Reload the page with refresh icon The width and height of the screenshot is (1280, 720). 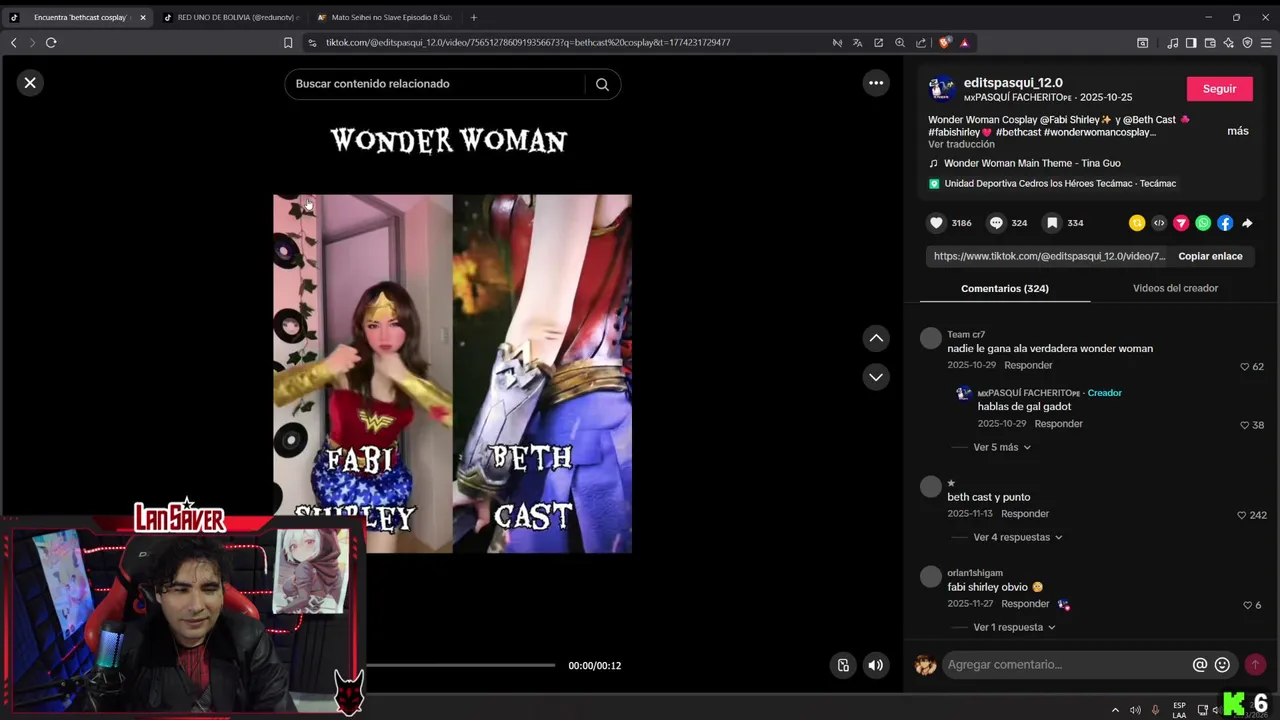[x=51, y=42]
